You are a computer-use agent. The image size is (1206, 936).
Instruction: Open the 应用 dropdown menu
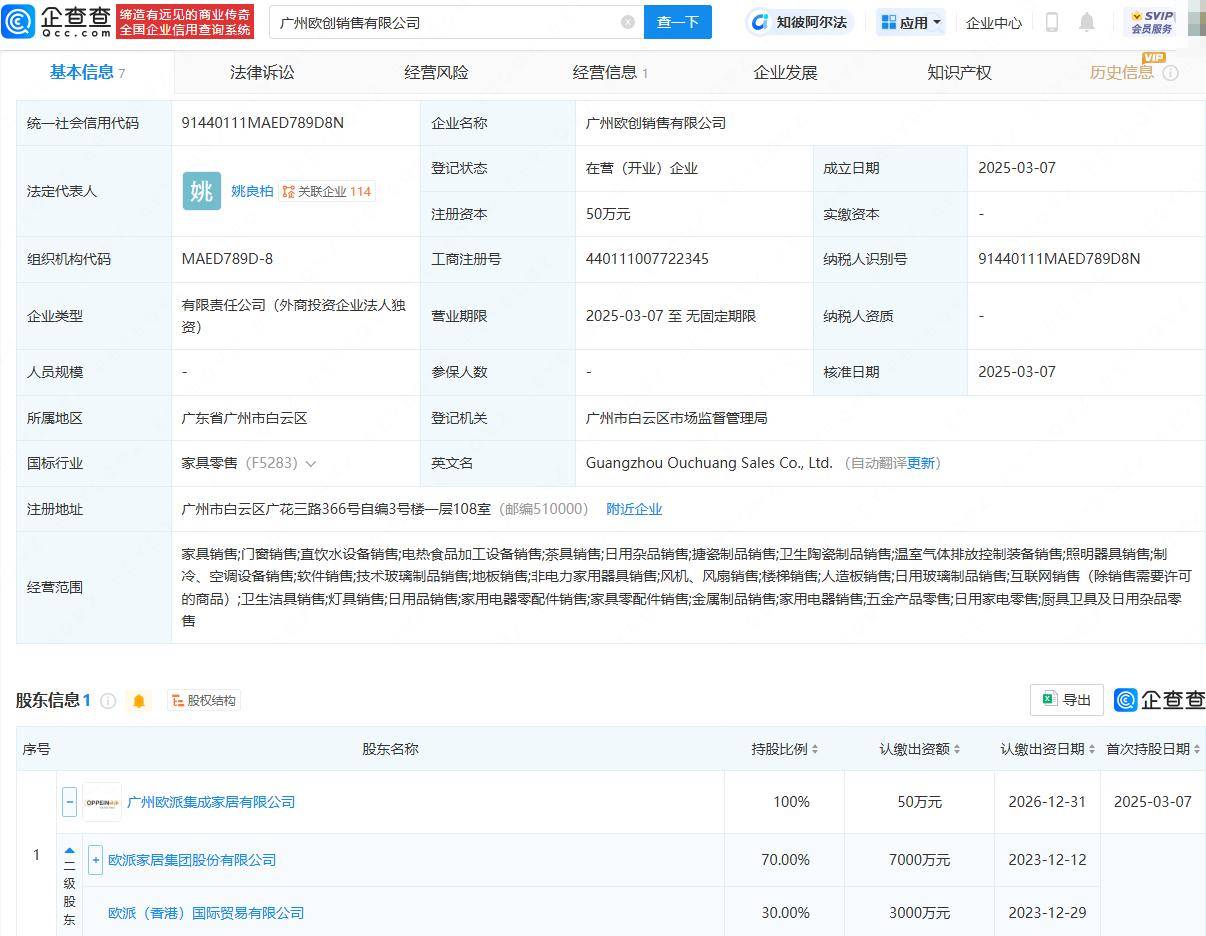coord(910,22)
